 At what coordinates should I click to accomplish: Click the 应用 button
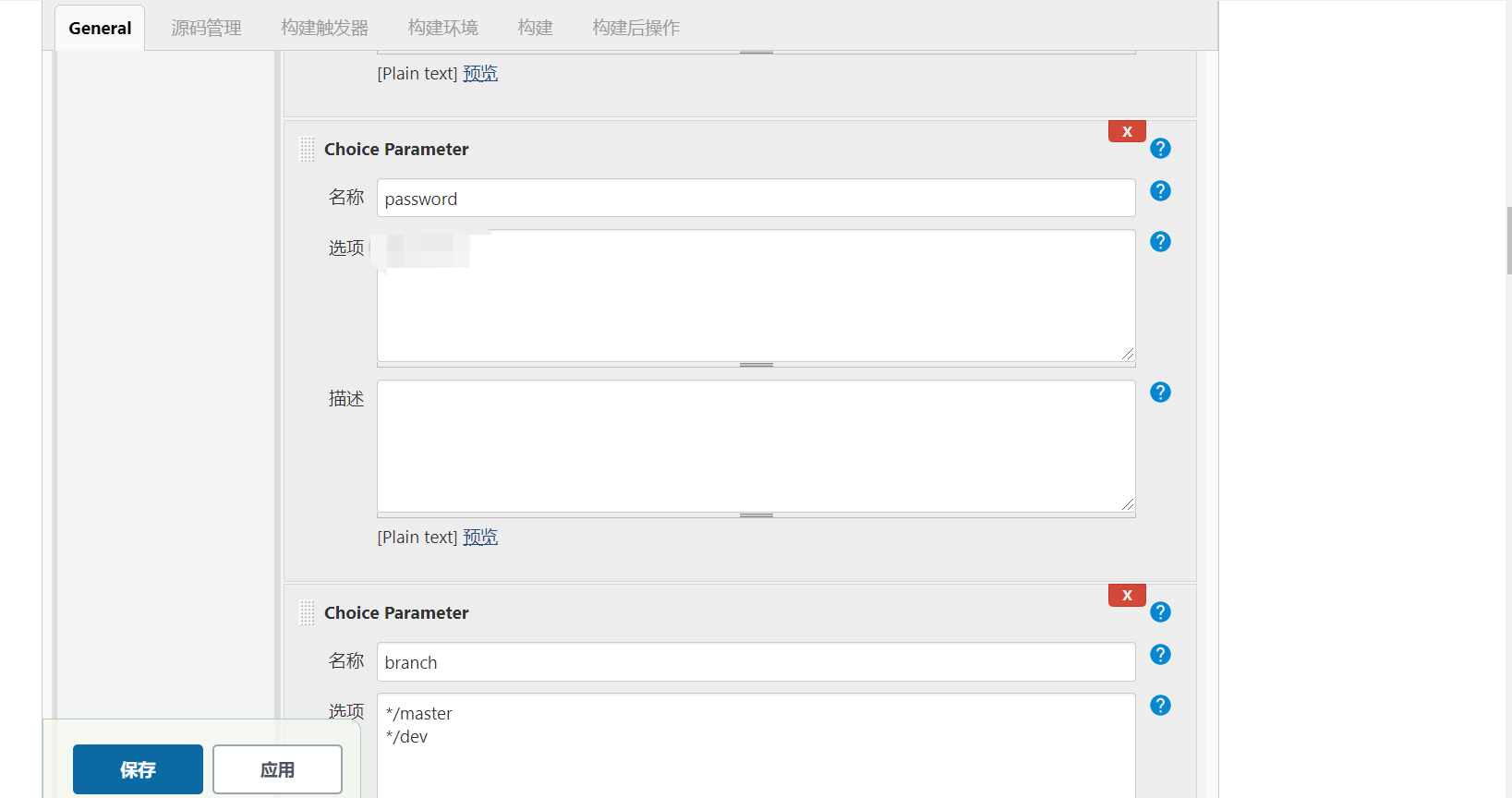coord(277,769)
